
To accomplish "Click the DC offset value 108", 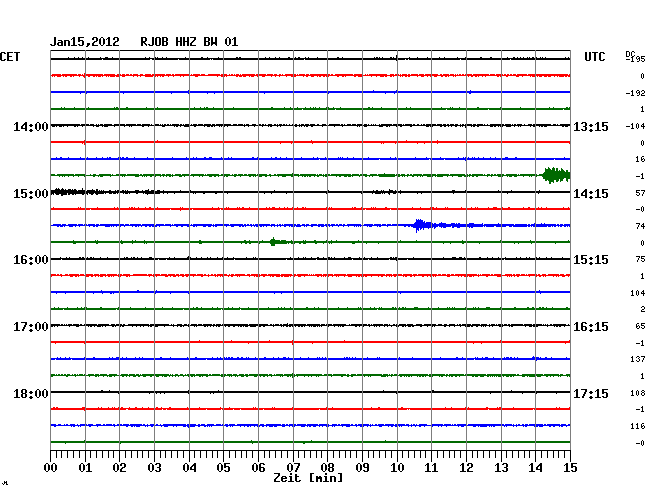I will [x=638, y=393].
